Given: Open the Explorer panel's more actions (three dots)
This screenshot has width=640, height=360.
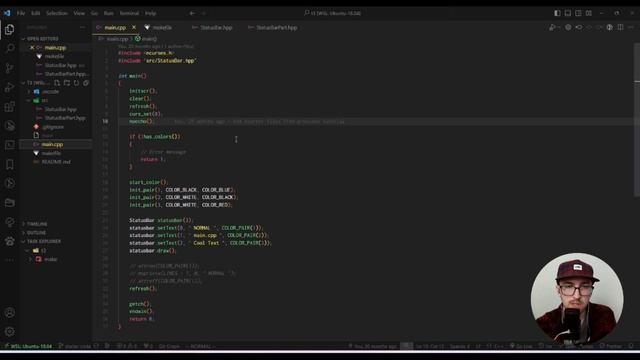Looking at the screenshot, I should (82, 27).
